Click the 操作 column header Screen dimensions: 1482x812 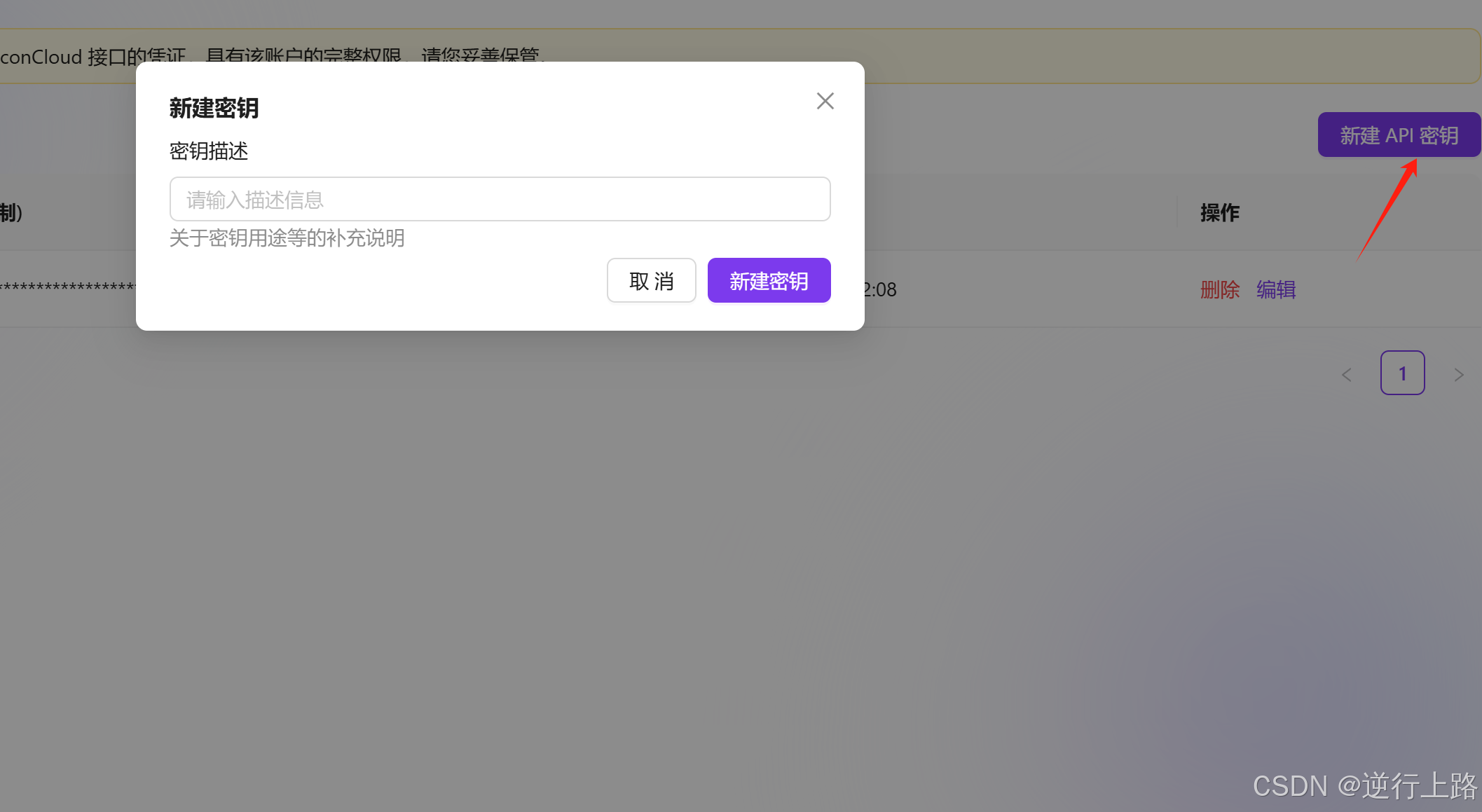[1219, 213]
